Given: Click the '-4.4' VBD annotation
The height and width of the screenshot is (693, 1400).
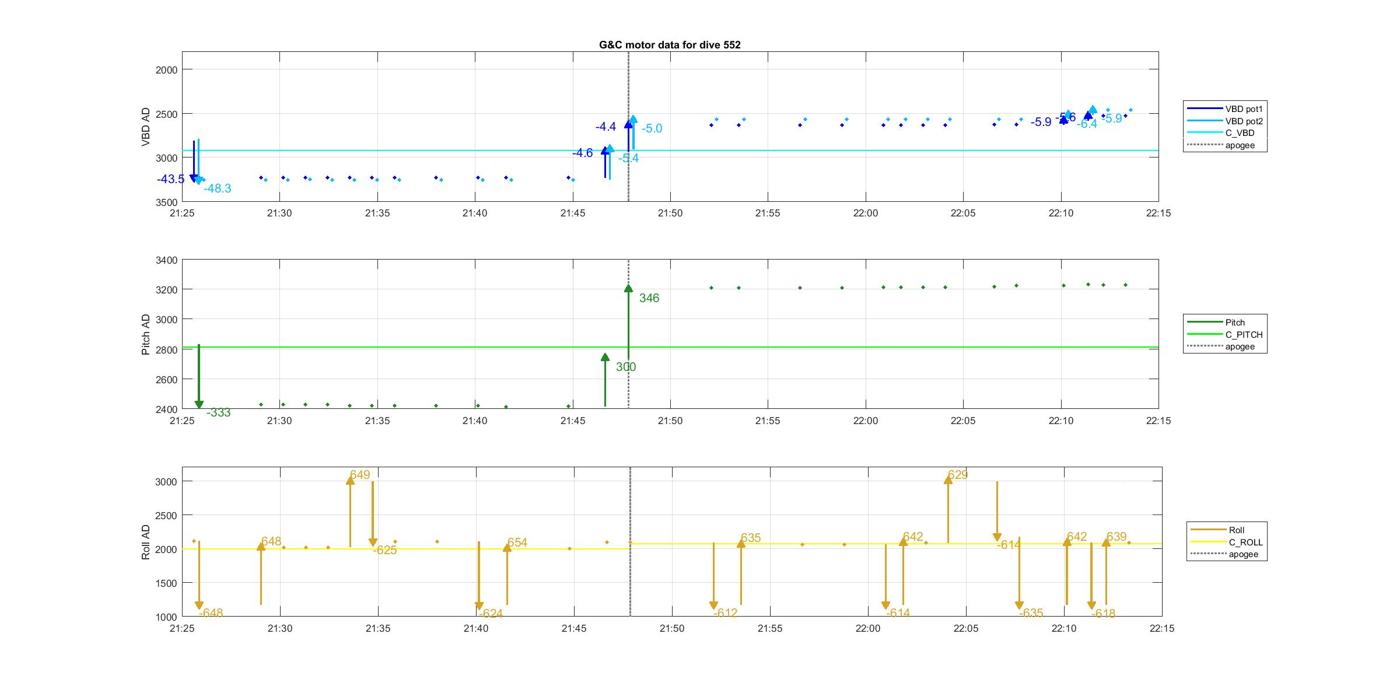Looking at the screenshot, I should click(606, 127).
